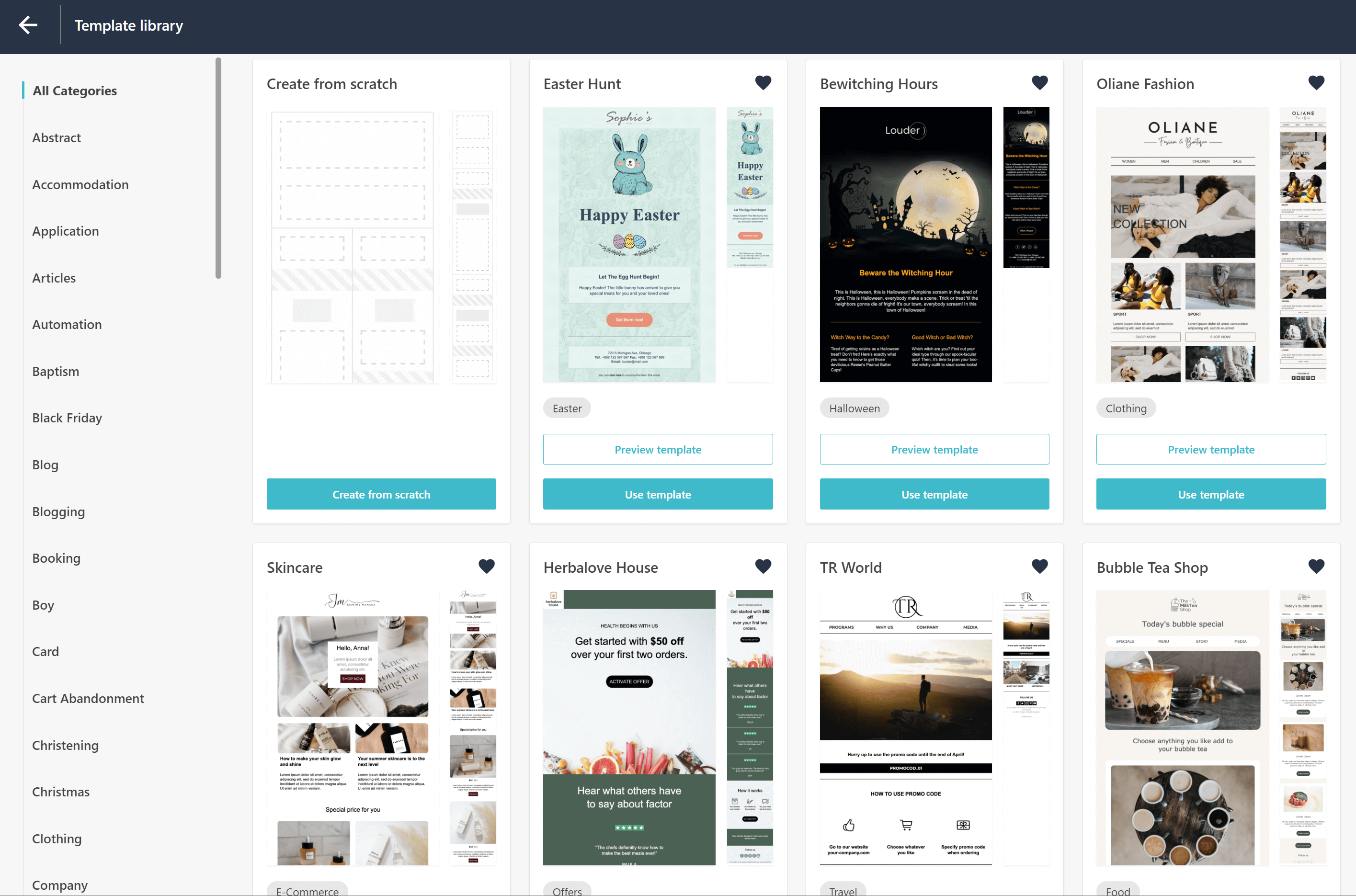
Task: Click the back arrow navigation icon
Action: [x=27, y=25]
